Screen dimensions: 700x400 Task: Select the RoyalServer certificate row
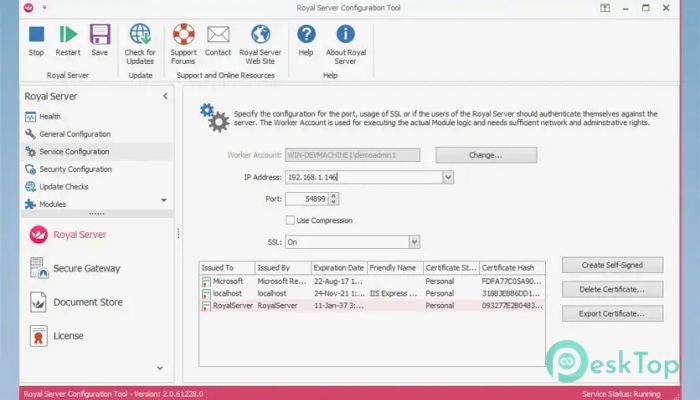coord(372,306)
